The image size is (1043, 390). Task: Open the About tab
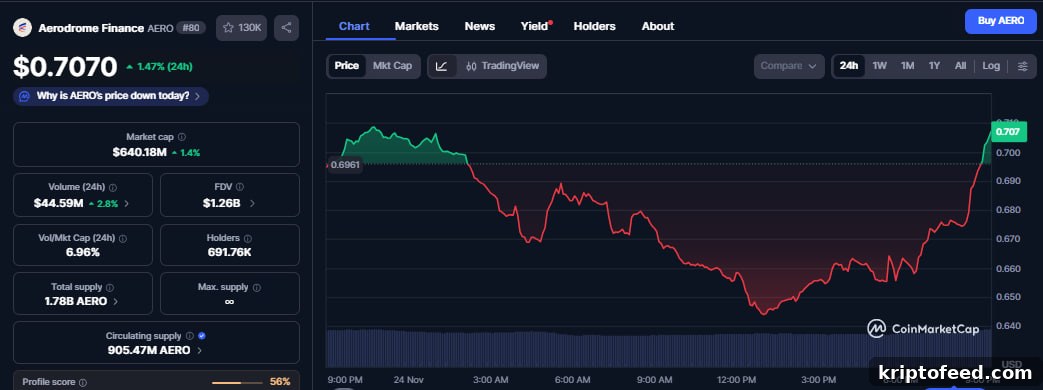click(658, 27)
